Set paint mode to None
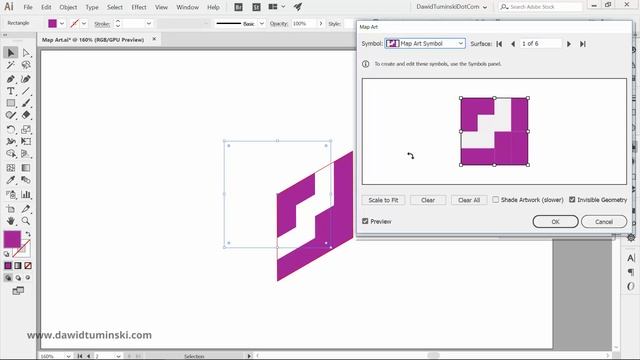Image resolution: width=640 pixels, height=360 pixels. tap(28, 266)
